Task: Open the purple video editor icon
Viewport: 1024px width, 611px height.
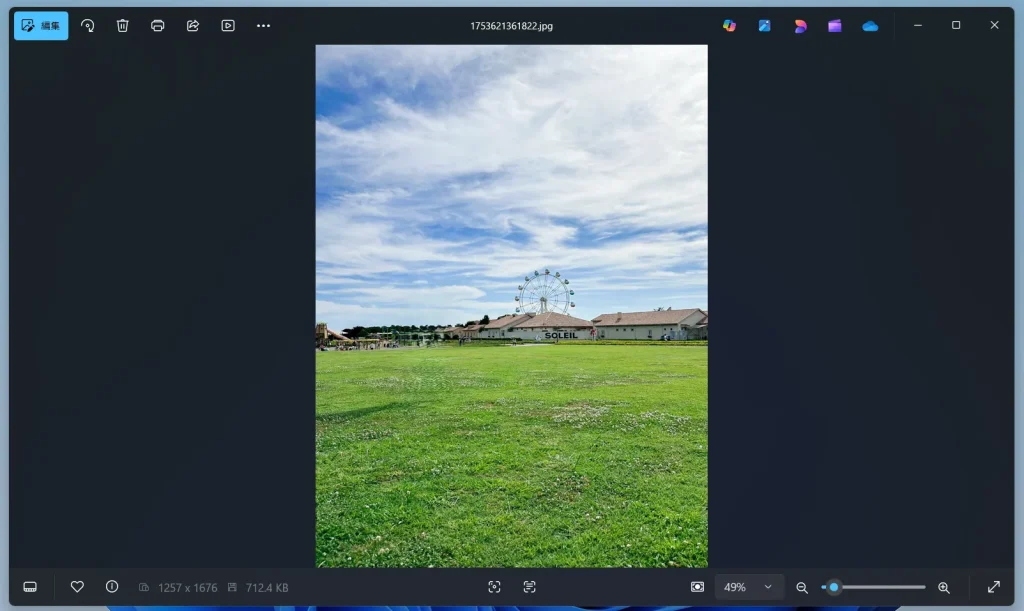Action: [835, 25]
